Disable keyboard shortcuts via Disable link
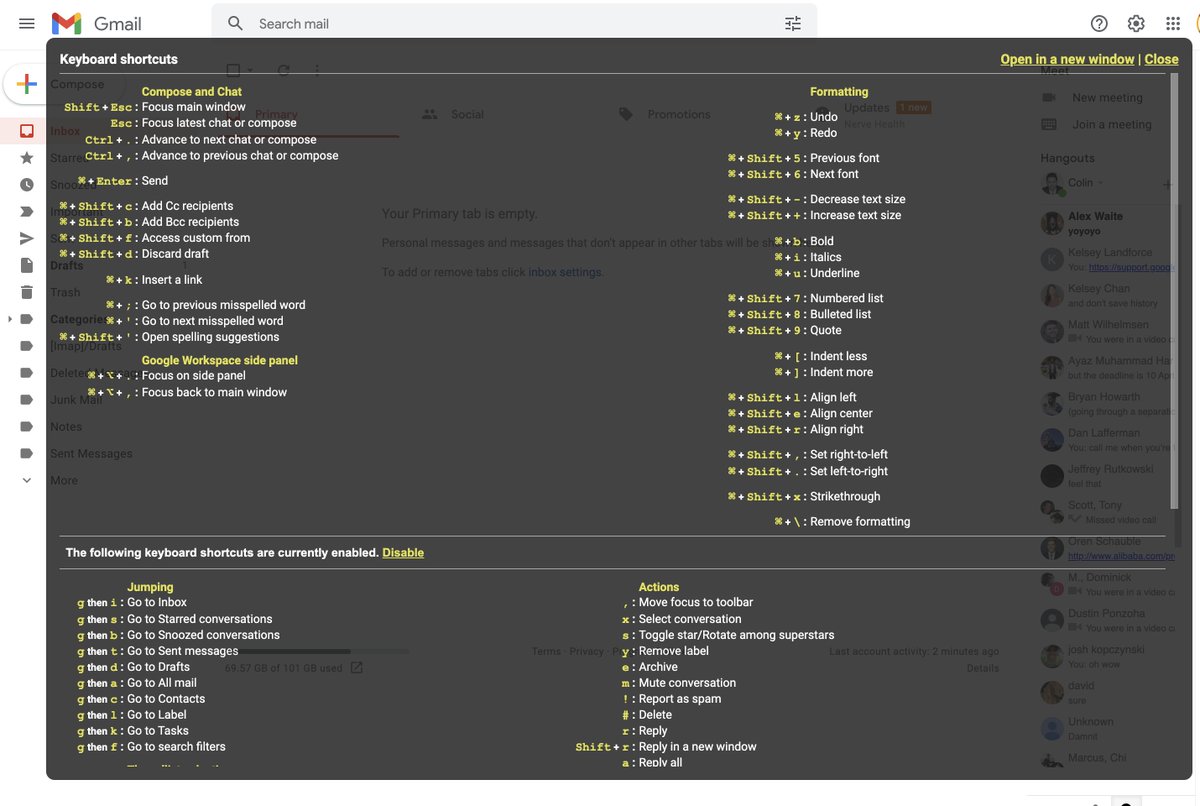 click(403, 552)
